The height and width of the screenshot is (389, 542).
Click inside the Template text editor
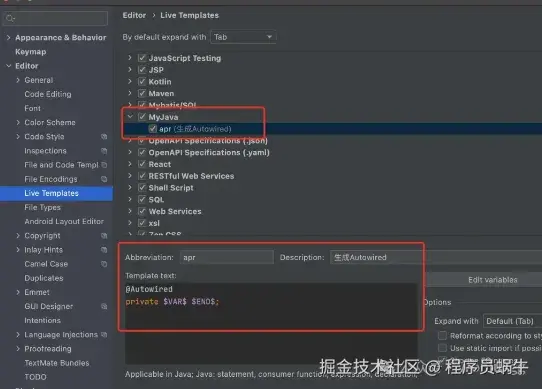[271, 323]
